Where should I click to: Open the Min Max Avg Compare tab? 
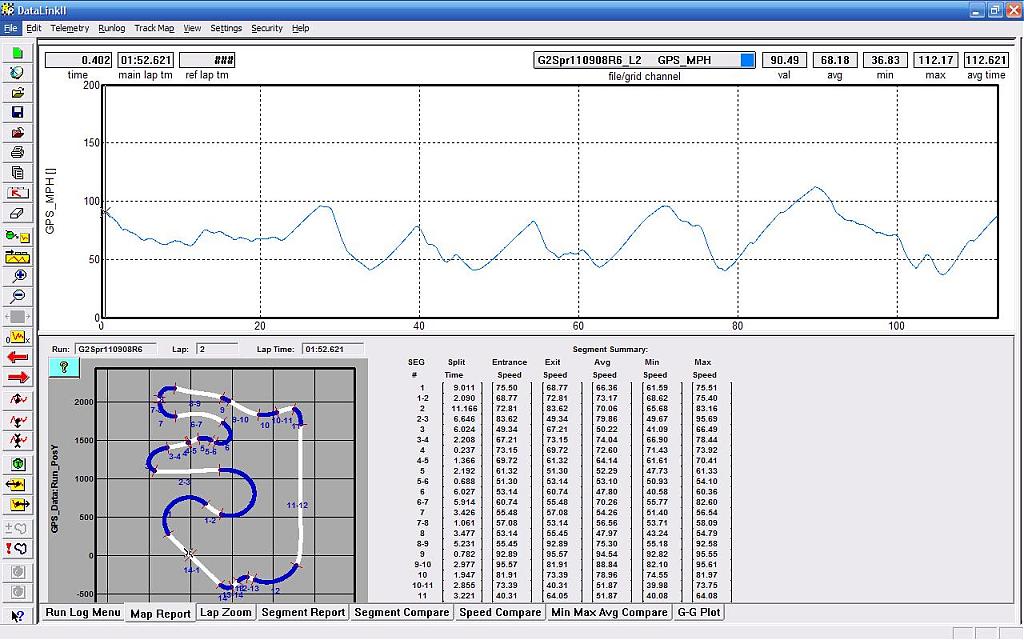click(x=609, y=612)
